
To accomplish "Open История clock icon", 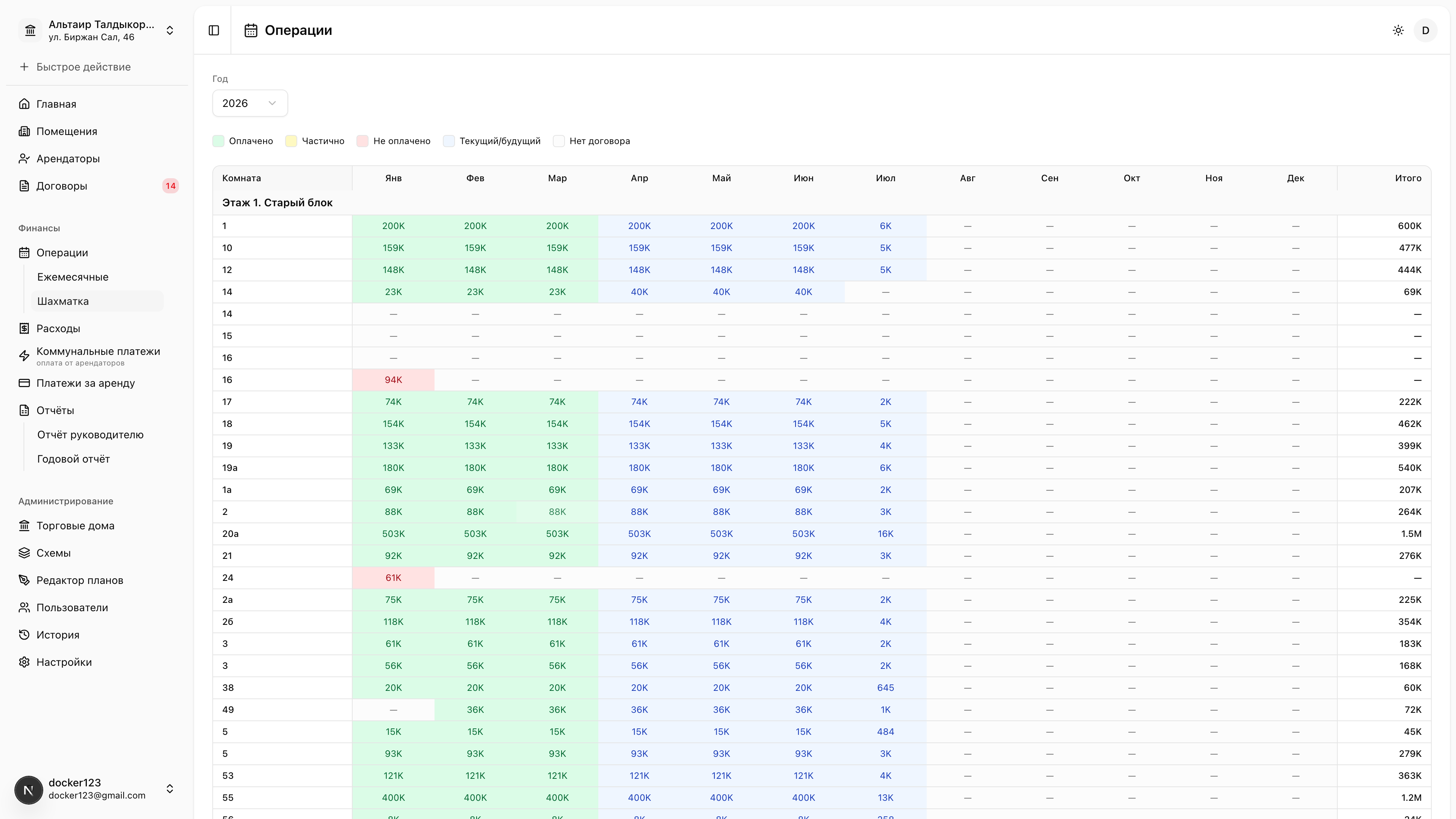I will click(24, 635).
